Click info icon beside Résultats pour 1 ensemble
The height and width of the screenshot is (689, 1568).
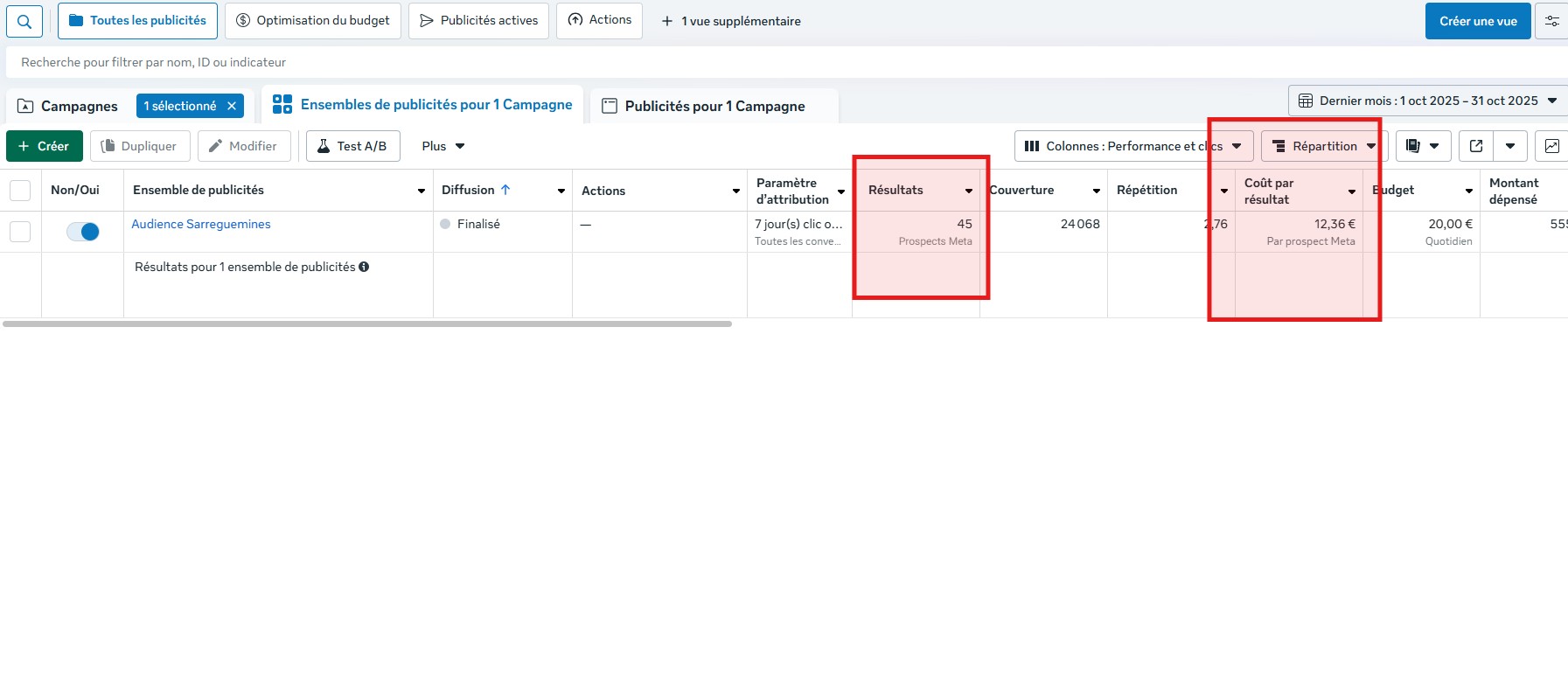click(x=364, y=267)
